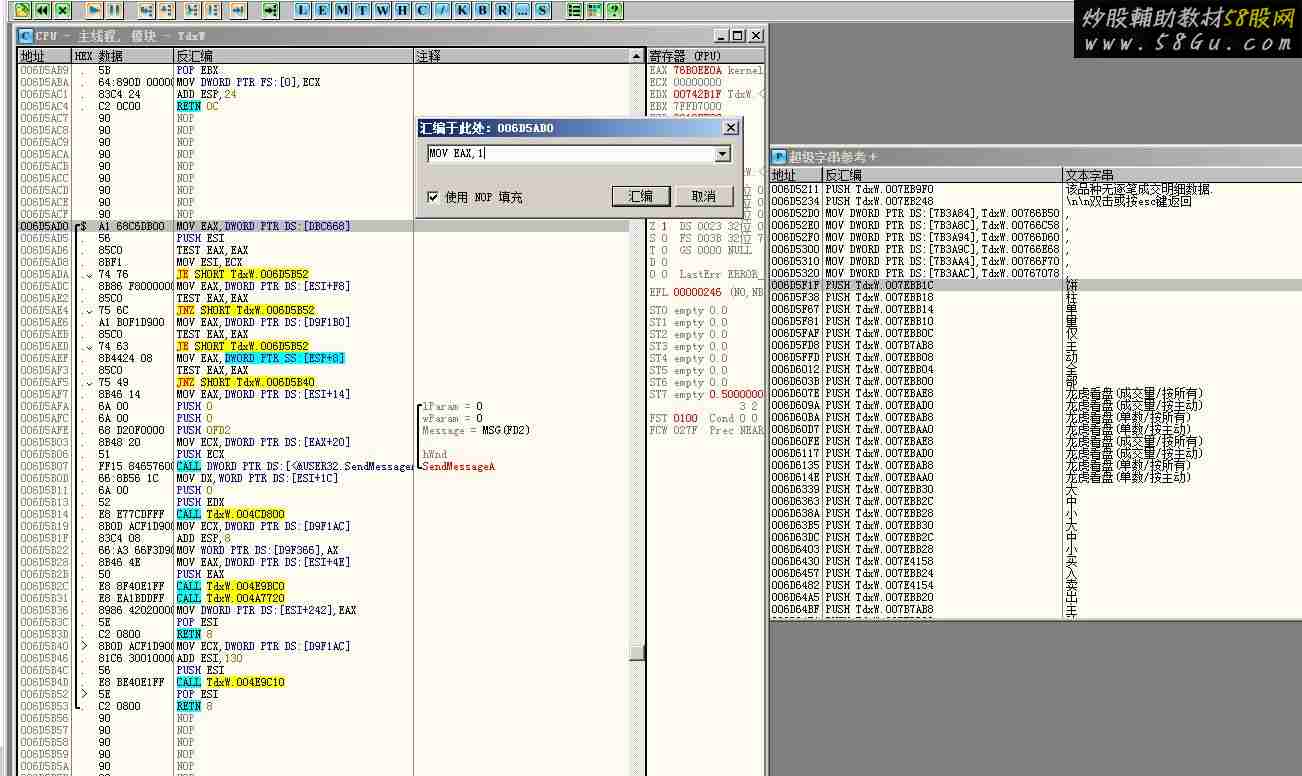This screenshot has width=1302, height=776.
Task: Click the 汇编 button in dialog
Action: (641, 196)
